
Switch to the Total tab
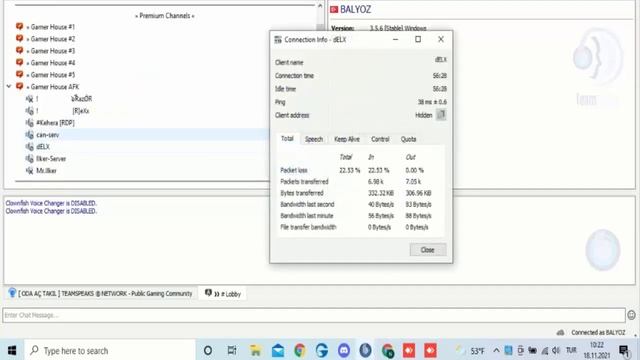click(287, 139)
